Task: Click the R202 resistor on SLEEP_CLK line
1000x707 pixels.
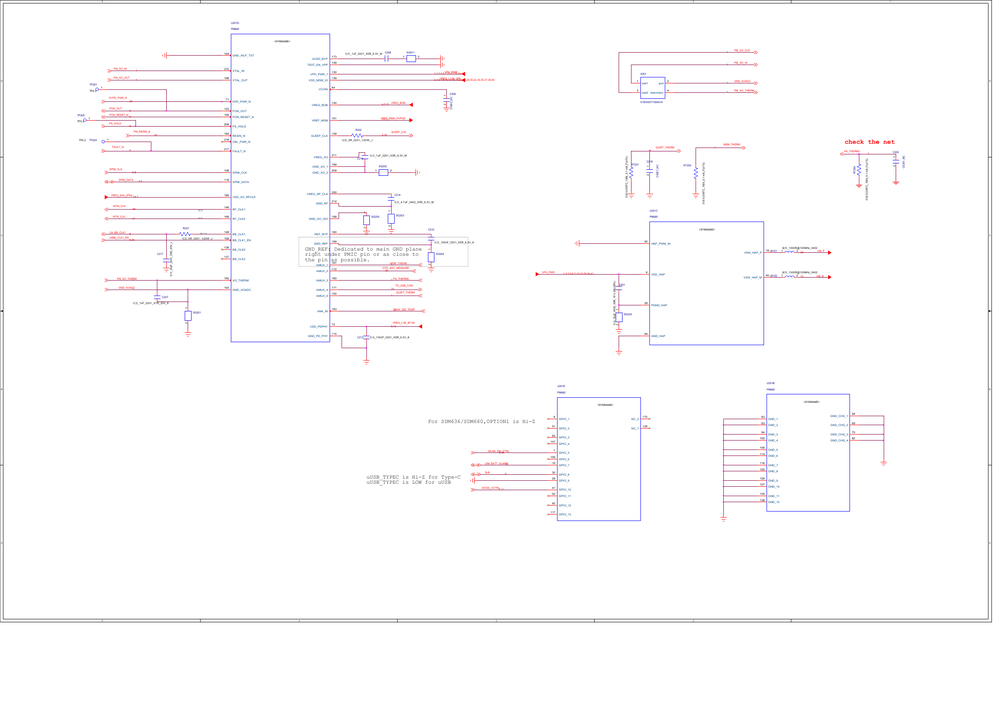Action: [357, 136]
